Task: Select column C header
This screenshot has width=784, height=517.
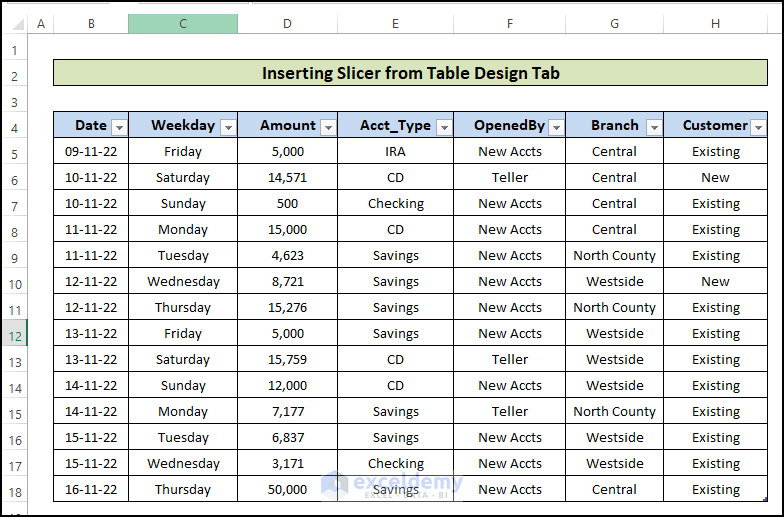Action: tap(183, 24)
